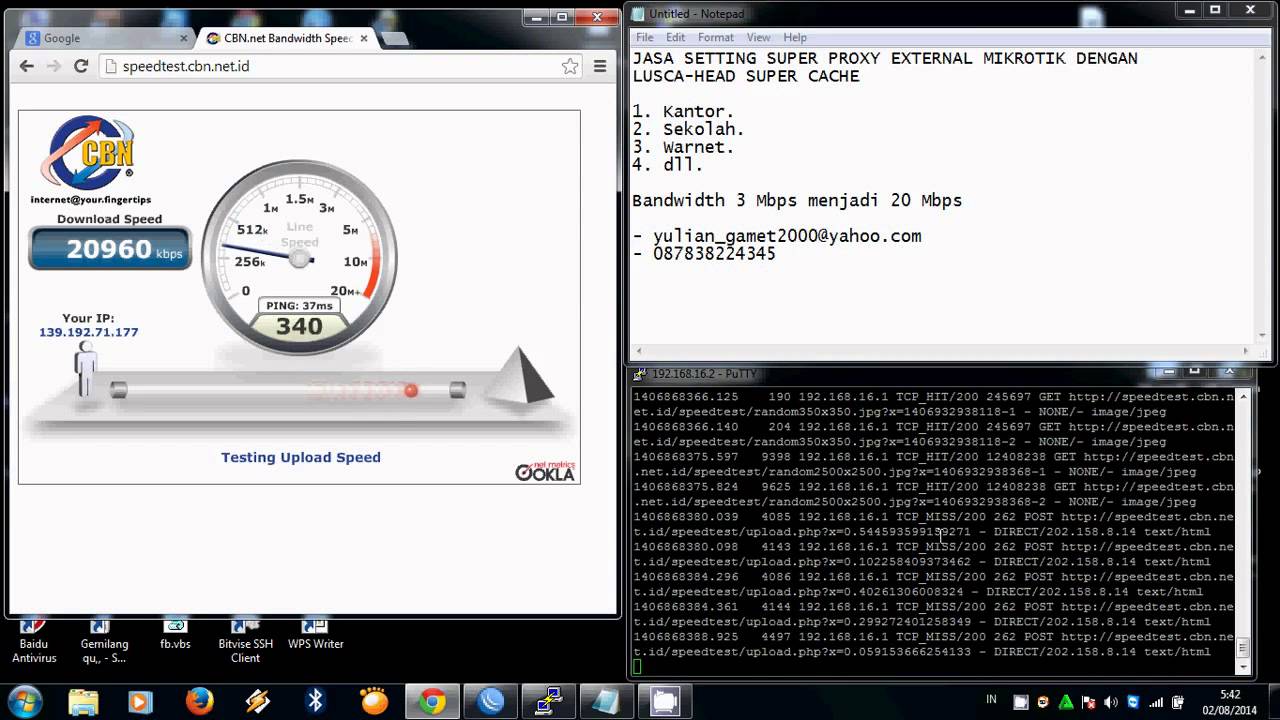Click the CBN logo
This screenshot has width=1280, height=720.
[x=90, y=153]
